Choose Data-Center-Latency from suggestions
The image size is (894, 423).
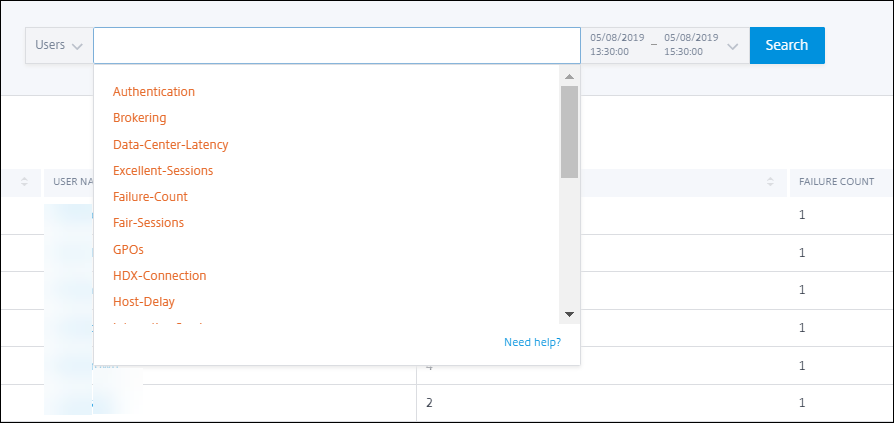pos(170,144)
